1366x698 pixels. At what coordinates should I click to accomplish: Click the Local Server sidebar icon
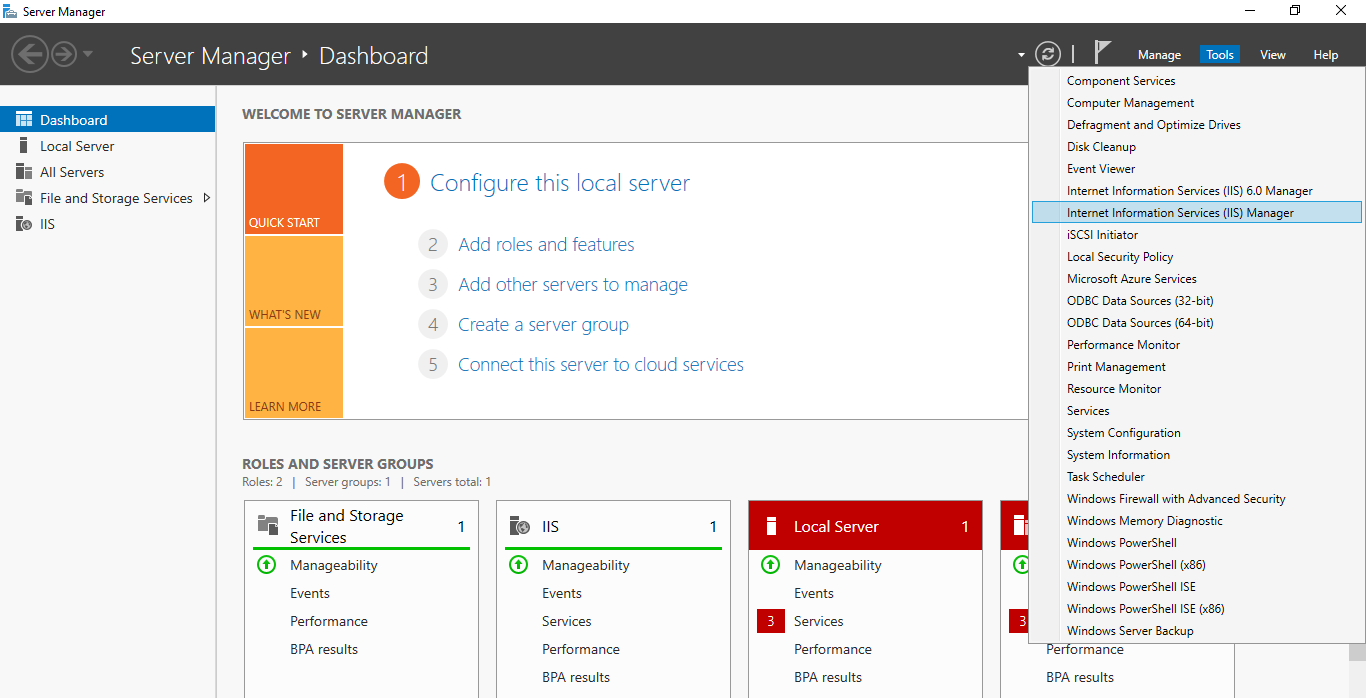point(24,146)
